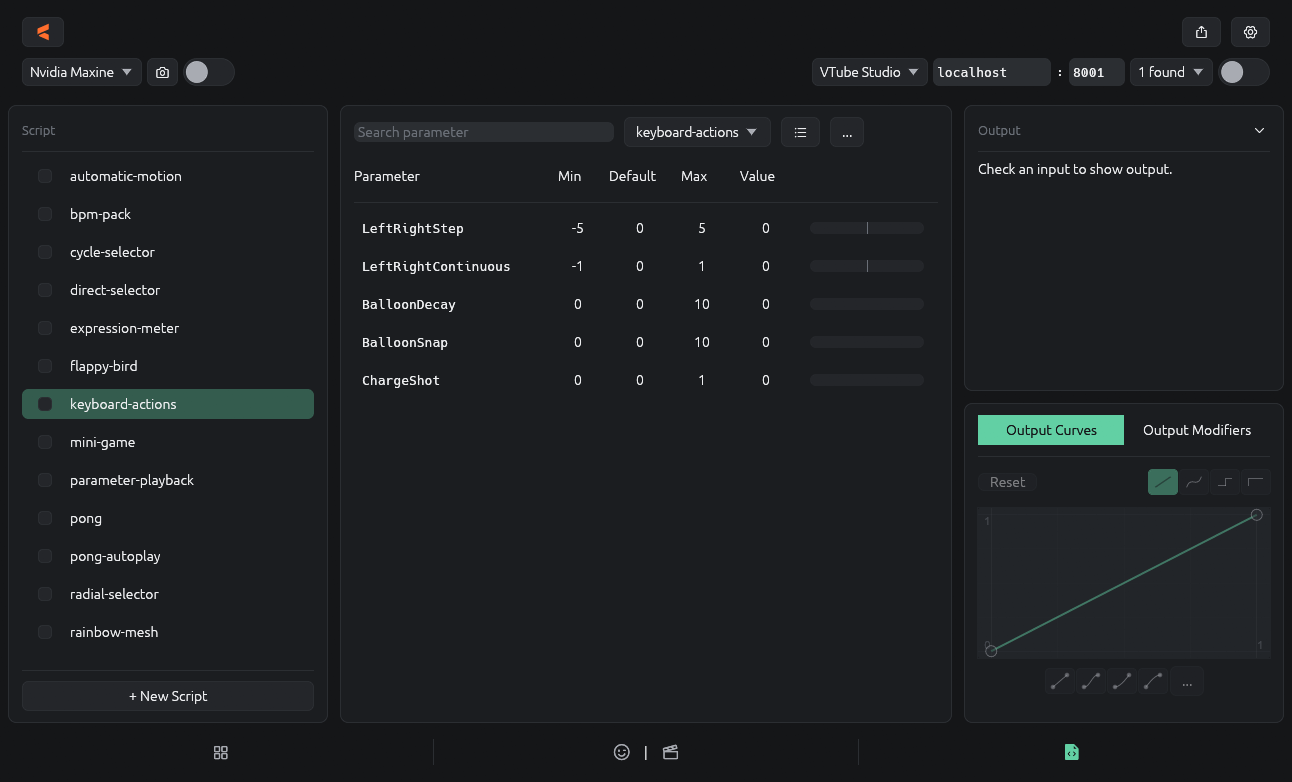Tick the rainbow-mesh script checkbox

(x=45, y=632)
